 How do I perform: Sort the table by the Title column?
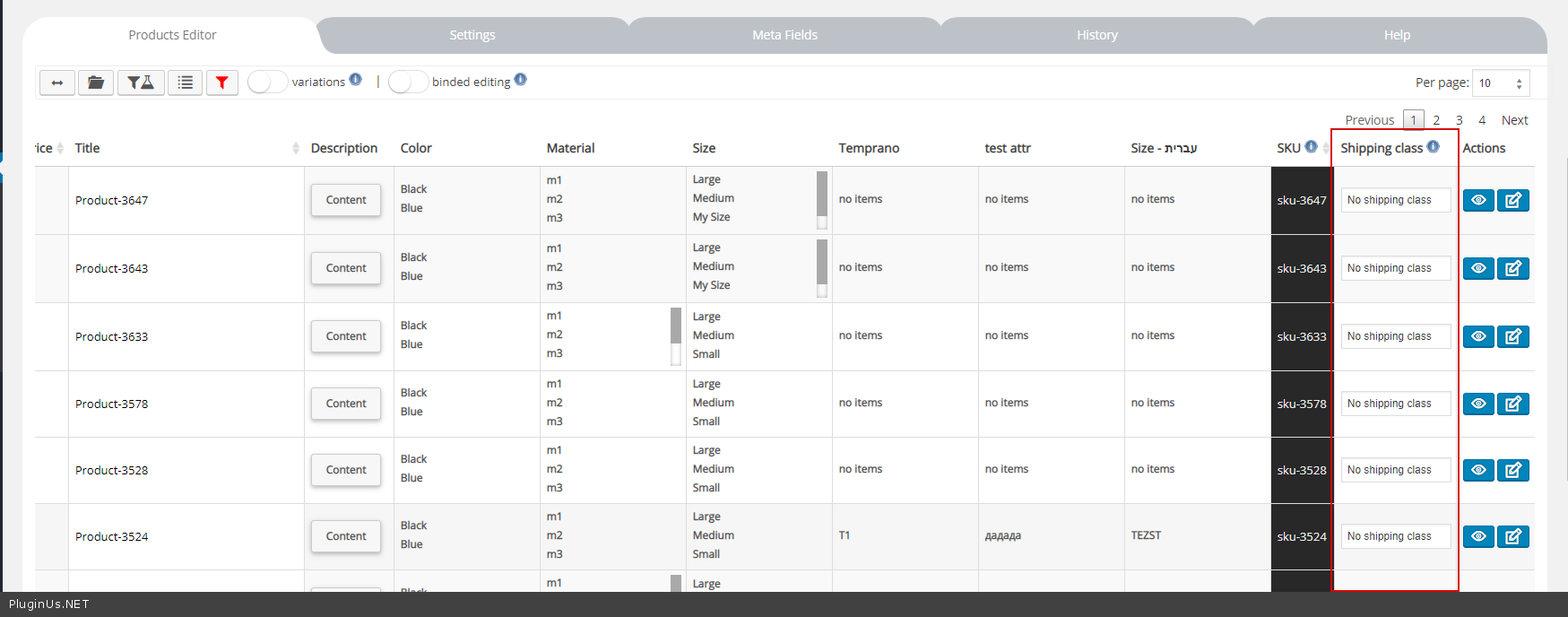pos(295,148)
